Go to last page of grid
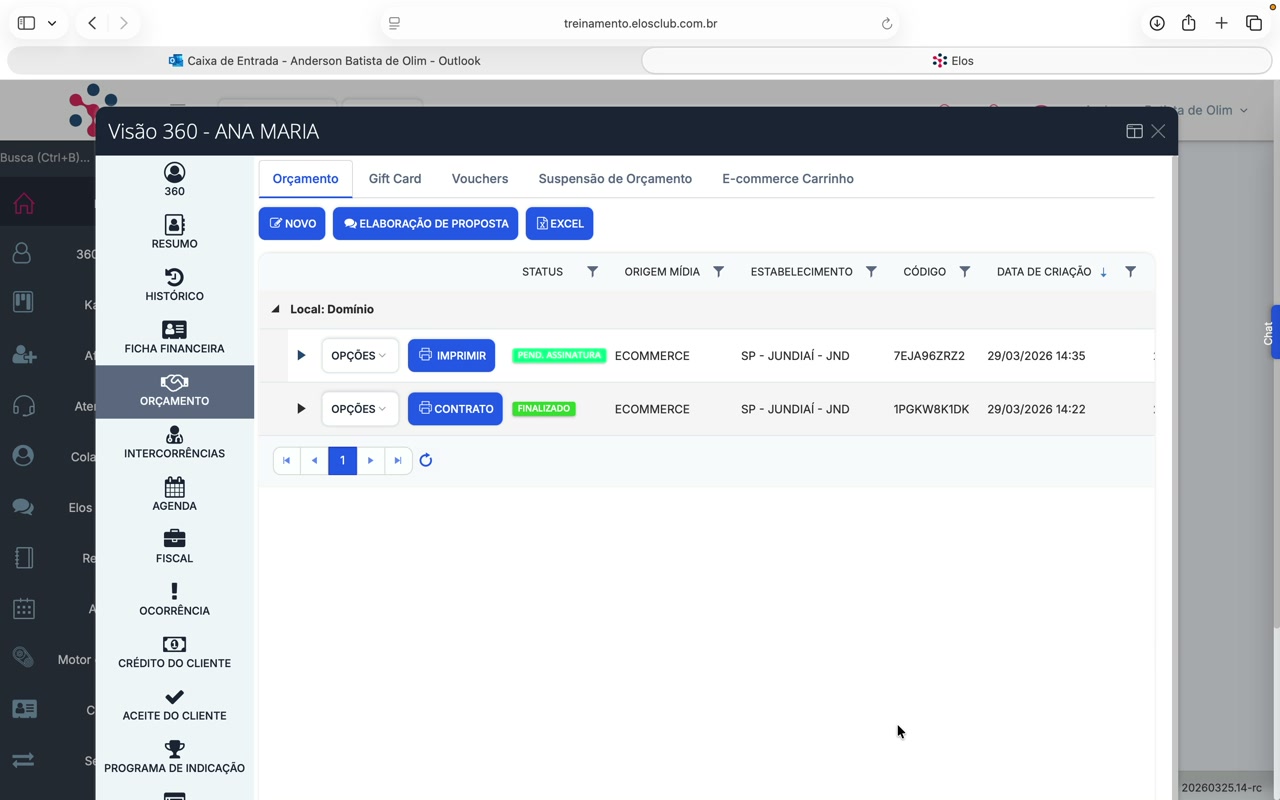The image size is (1280, 800). [x=398, y=460]
